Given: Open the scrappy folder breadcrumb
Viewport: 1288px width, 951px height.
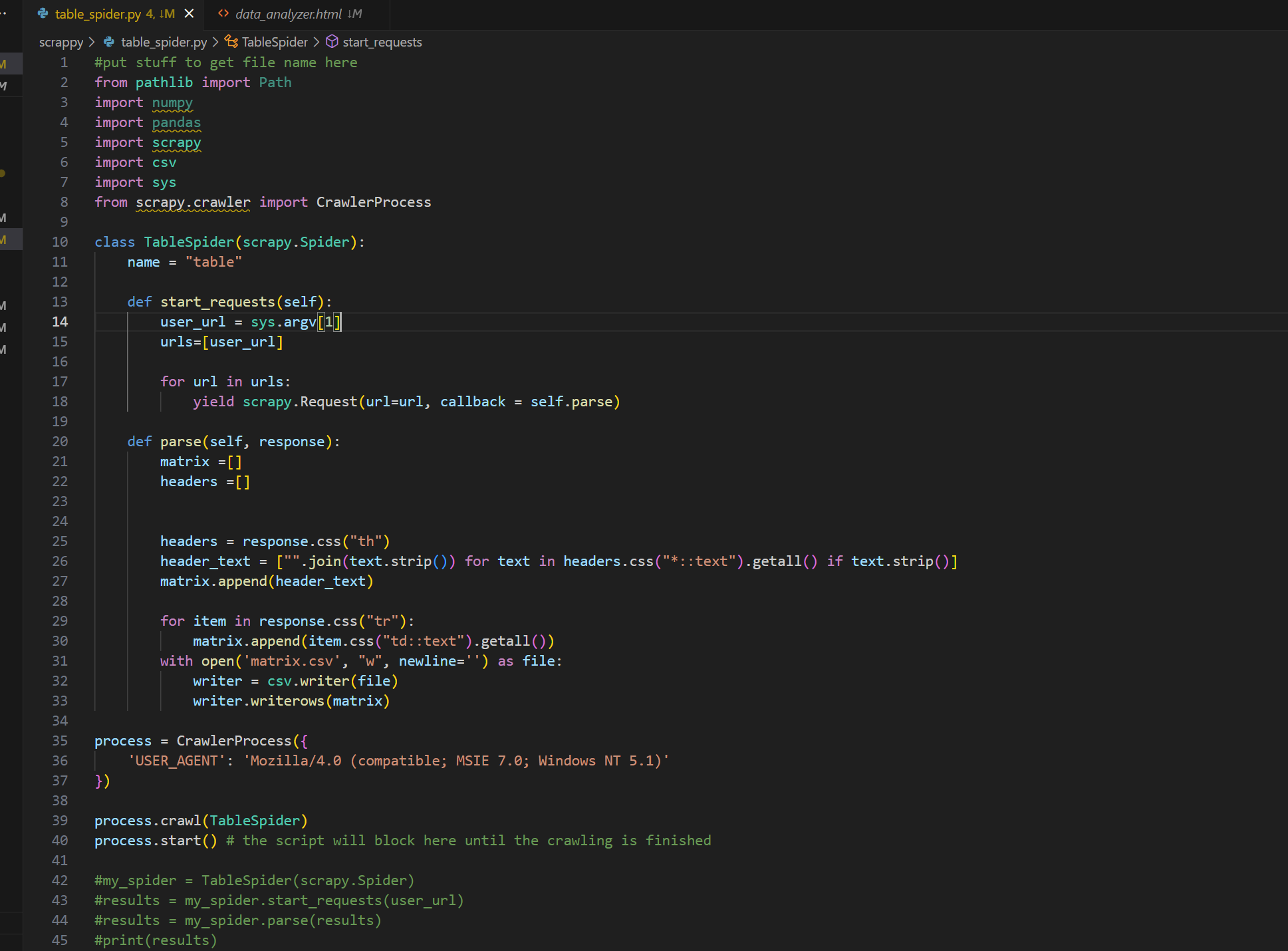Looking at the screenshot, I should point(61,42).
